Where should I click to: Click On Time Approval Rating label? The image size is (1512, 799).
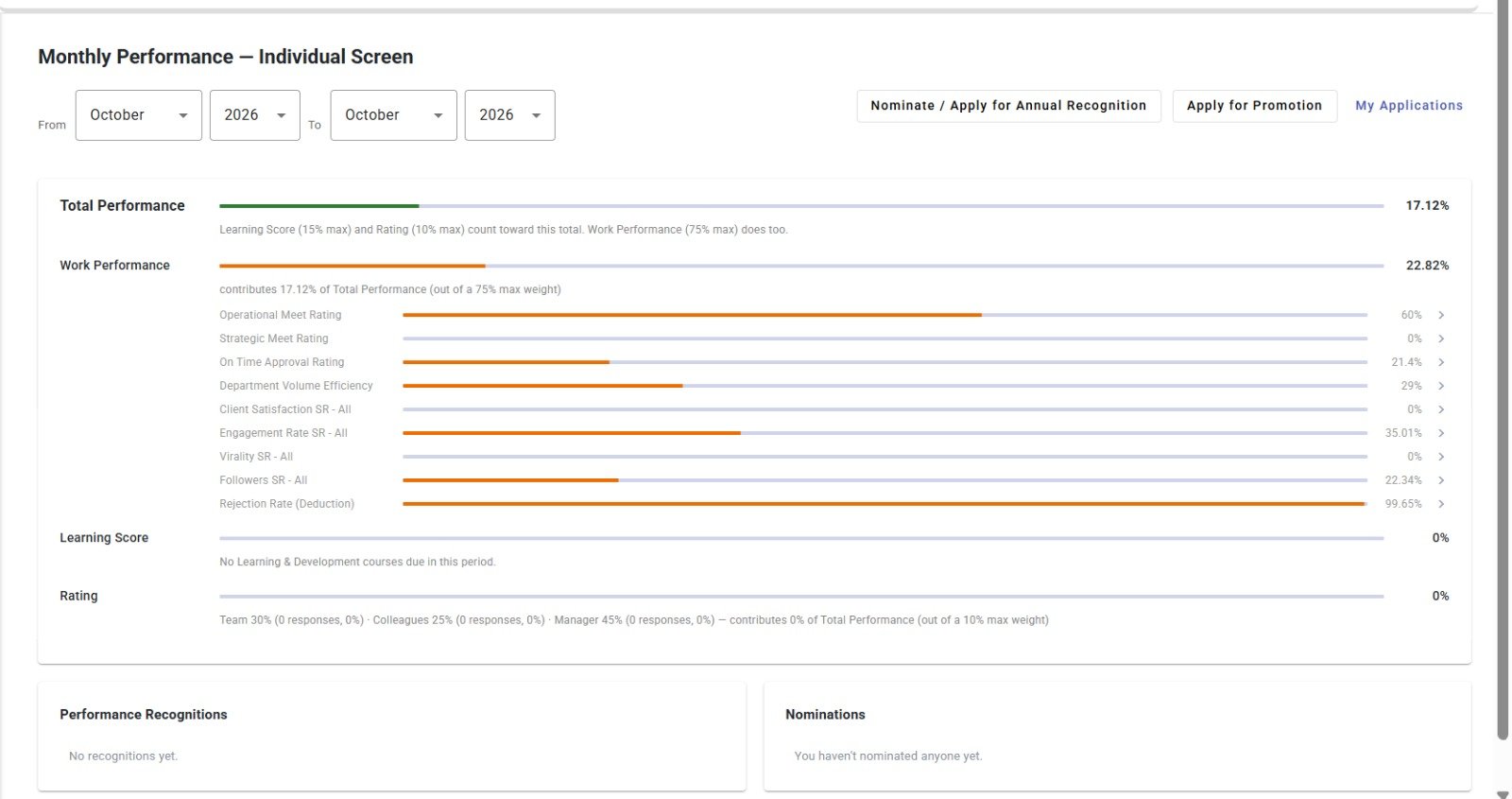coord(282,362)
